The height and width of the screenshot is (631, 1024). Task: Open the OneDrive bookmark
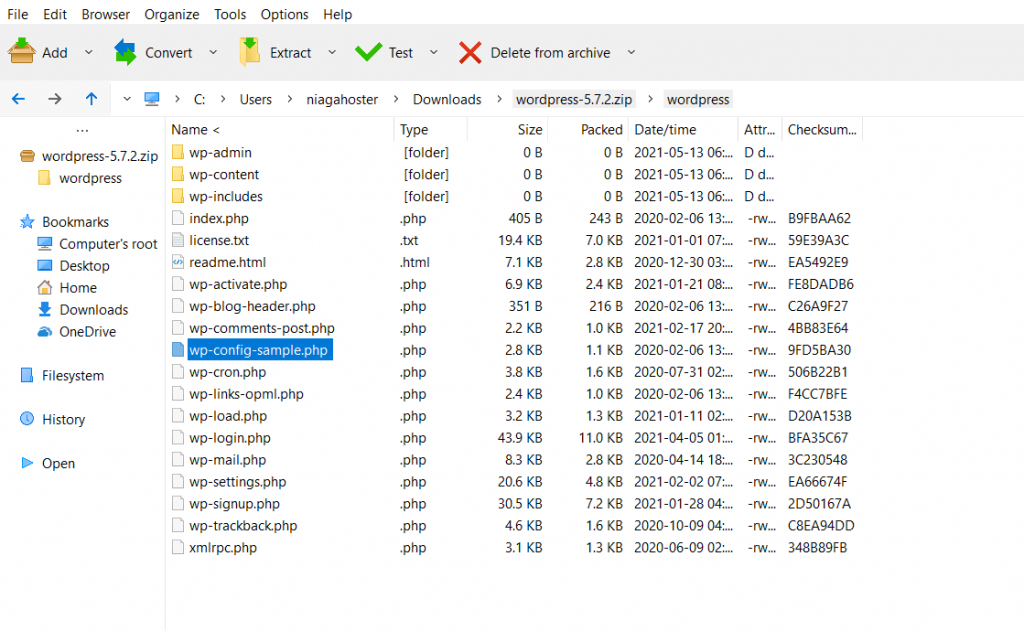pos(87,332)
